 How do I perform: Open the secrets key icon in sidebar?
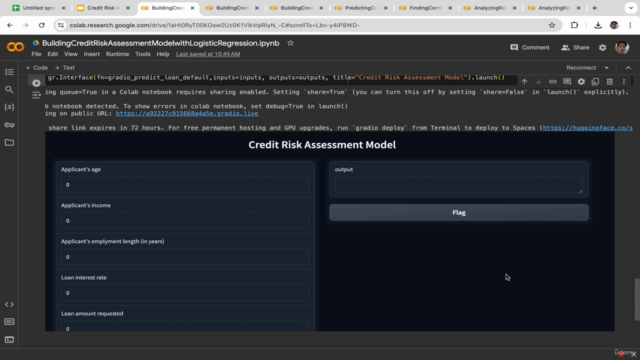point(9,125)
